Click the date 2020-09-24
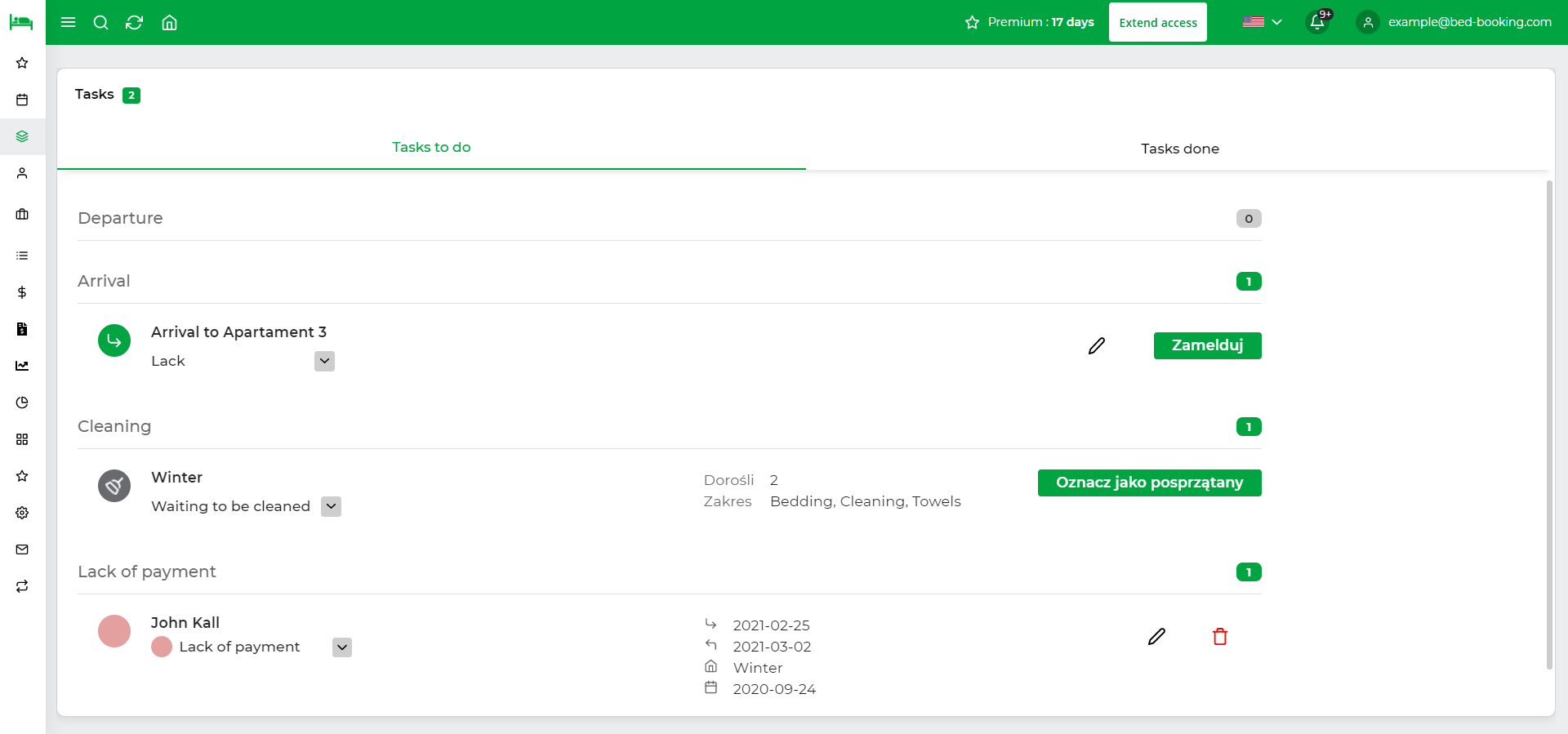 tap(774, 689)
